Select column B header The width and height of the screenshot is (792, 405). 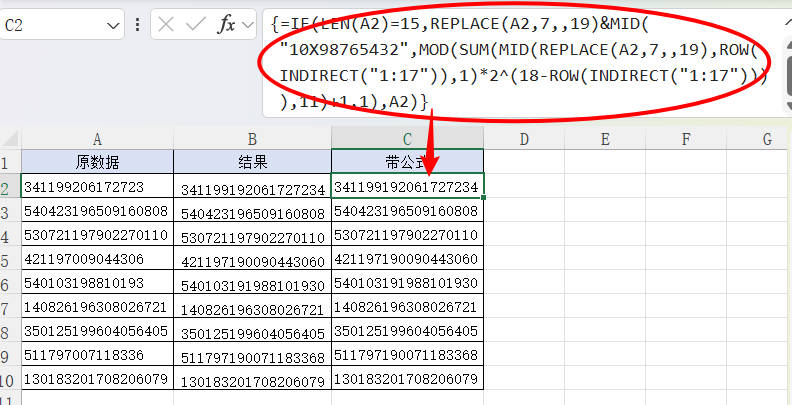click(253, 139)
